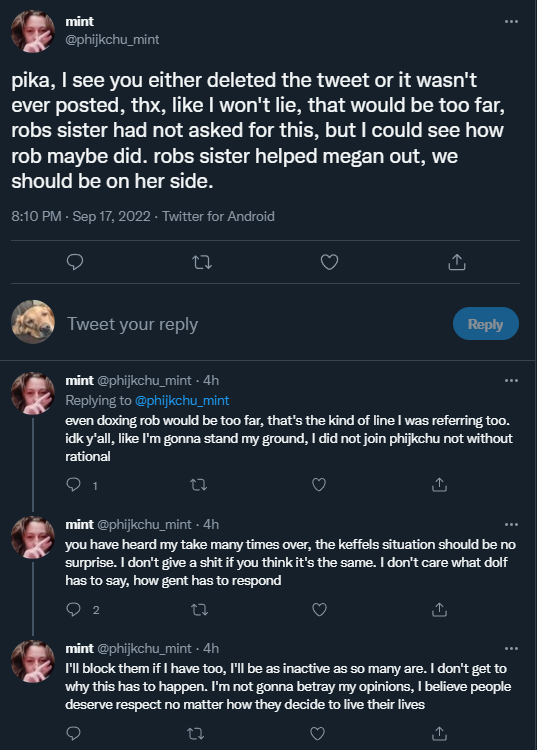Retweet the 'I'll block them' reply
537x750 pixels.
[x=196, y=733]
